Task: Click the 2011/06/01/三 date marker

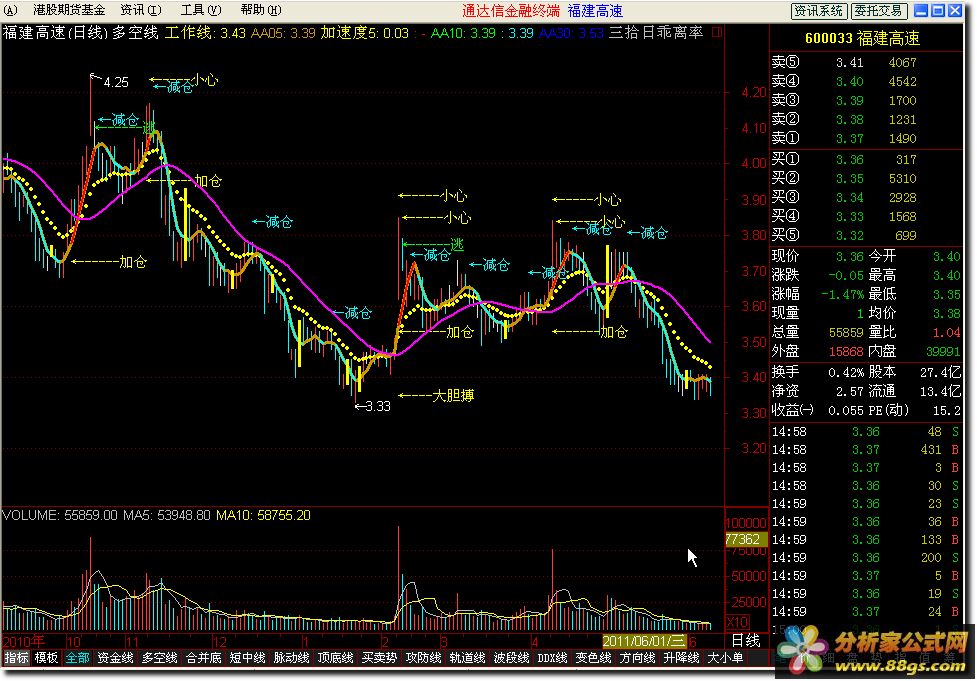Action: tap(644, 641)
